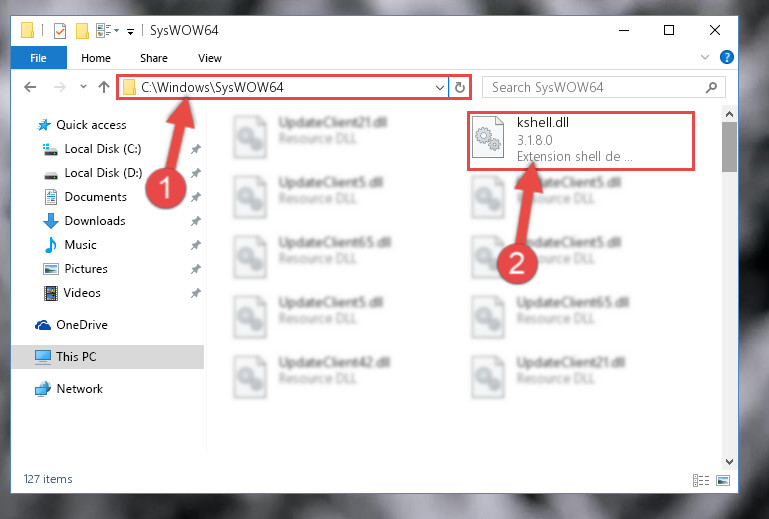Click the search magnifier icon
The height and width of the screenshot is (519, 769).
tap(711, 87)
